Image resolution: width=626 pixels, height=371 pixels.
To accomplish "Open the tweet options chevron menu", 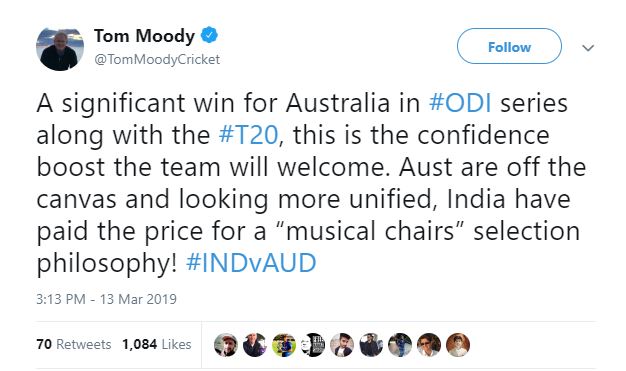I will [588, 48].
